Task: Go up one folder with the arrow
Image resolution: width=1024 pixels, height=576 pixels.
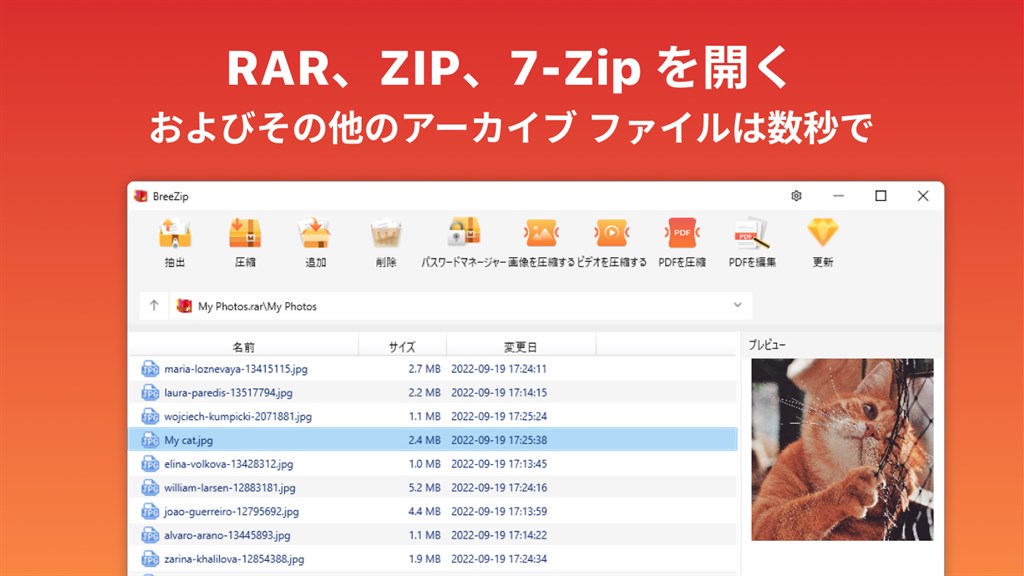Action: [x=154, y=305]
